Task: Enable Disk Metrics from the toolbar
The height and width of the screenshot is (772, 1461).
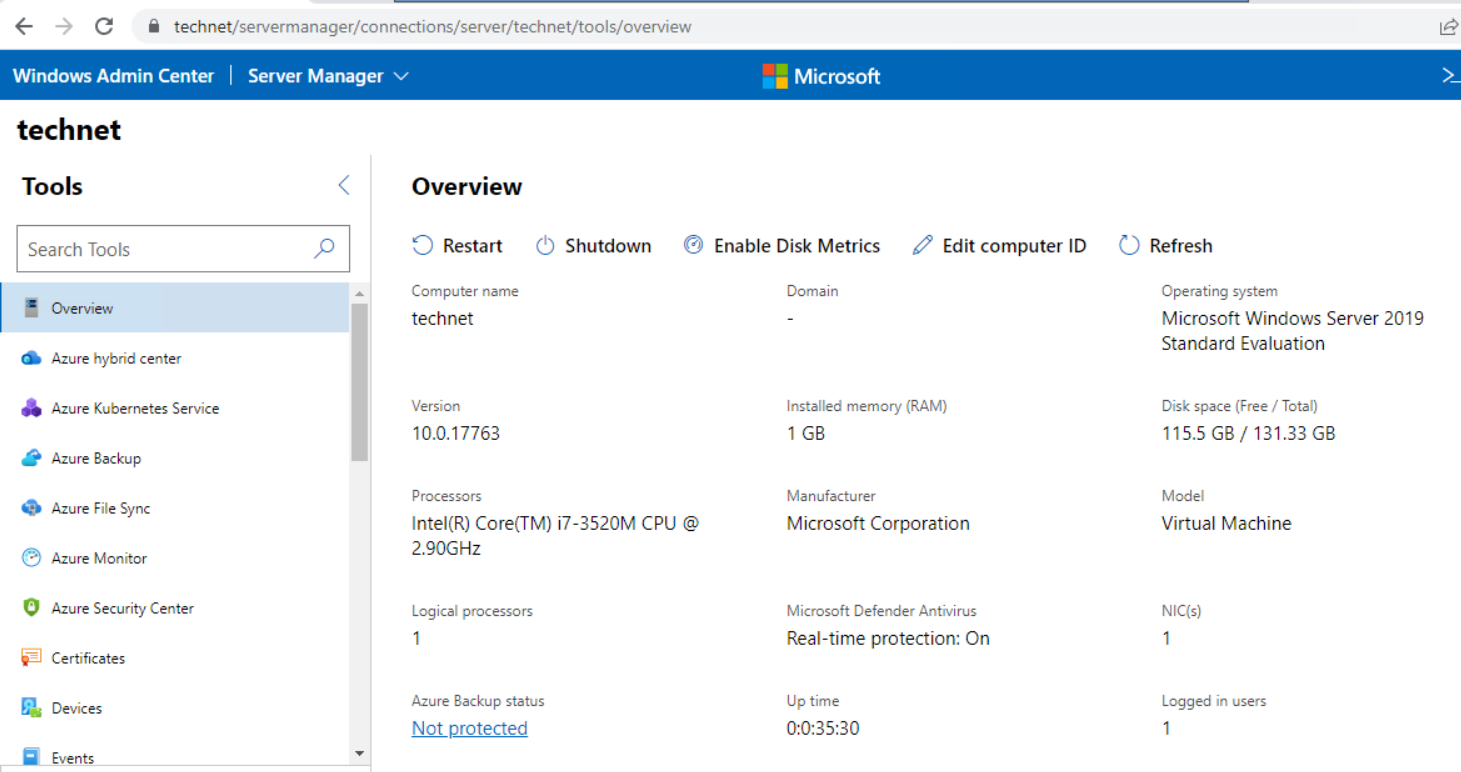Action: tap(783, 245)
